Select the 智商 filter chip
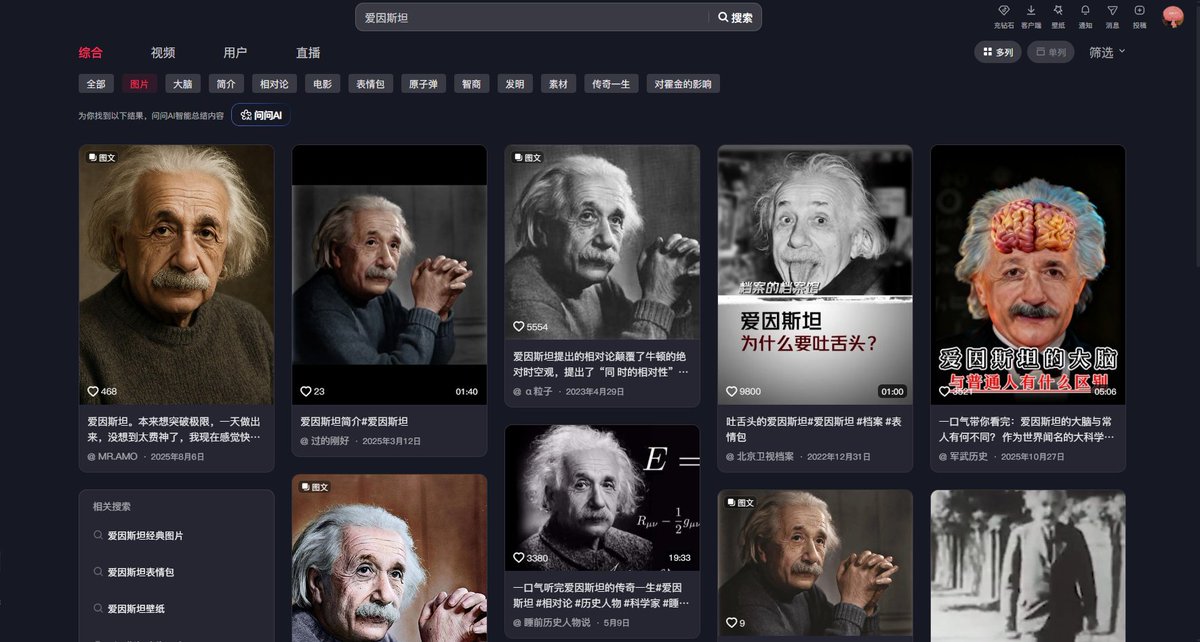This screenshot has width=1200, height=642. tap(471, 84)
